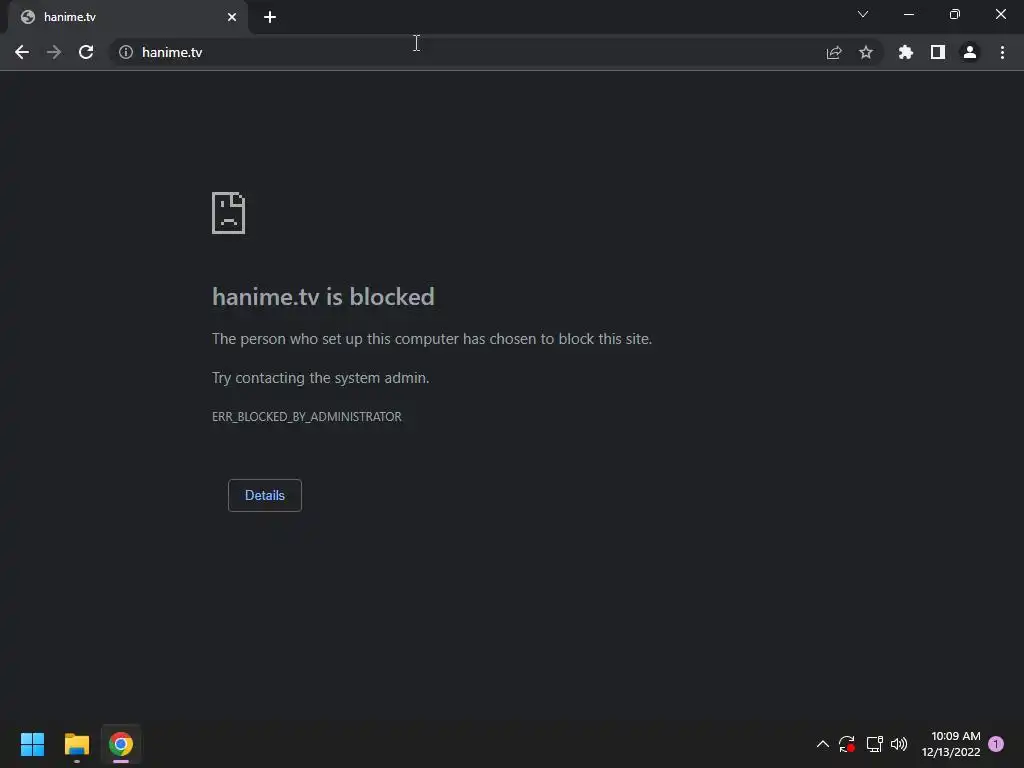
Task: Click the Details button
Action: [x=264, y=495]
